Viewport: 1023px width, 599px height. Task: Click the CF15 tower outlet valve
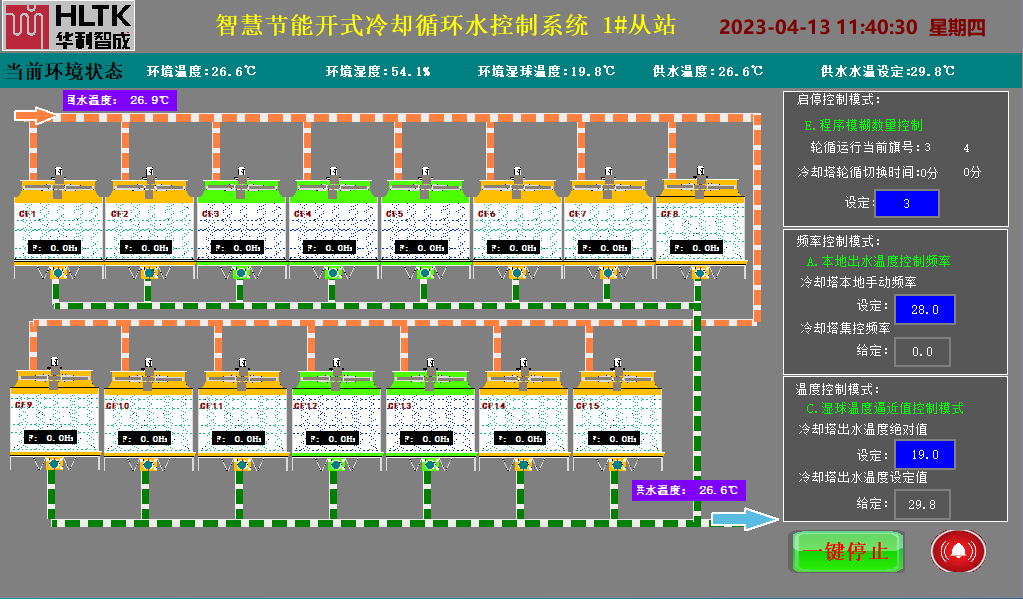point(616,463)
